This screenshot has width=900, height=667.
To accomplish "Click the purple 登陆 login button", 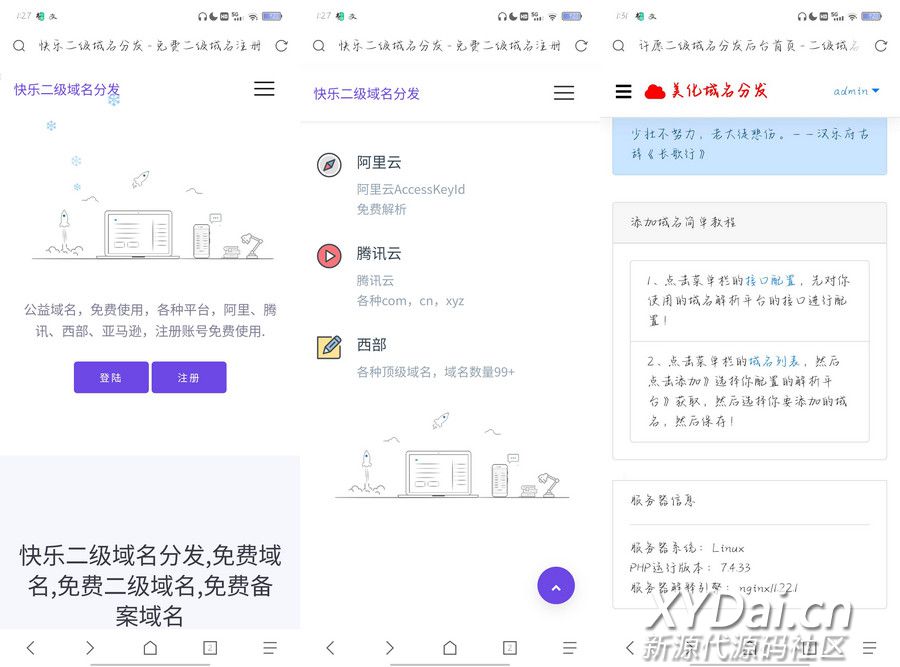I will [x=111, y=377].
